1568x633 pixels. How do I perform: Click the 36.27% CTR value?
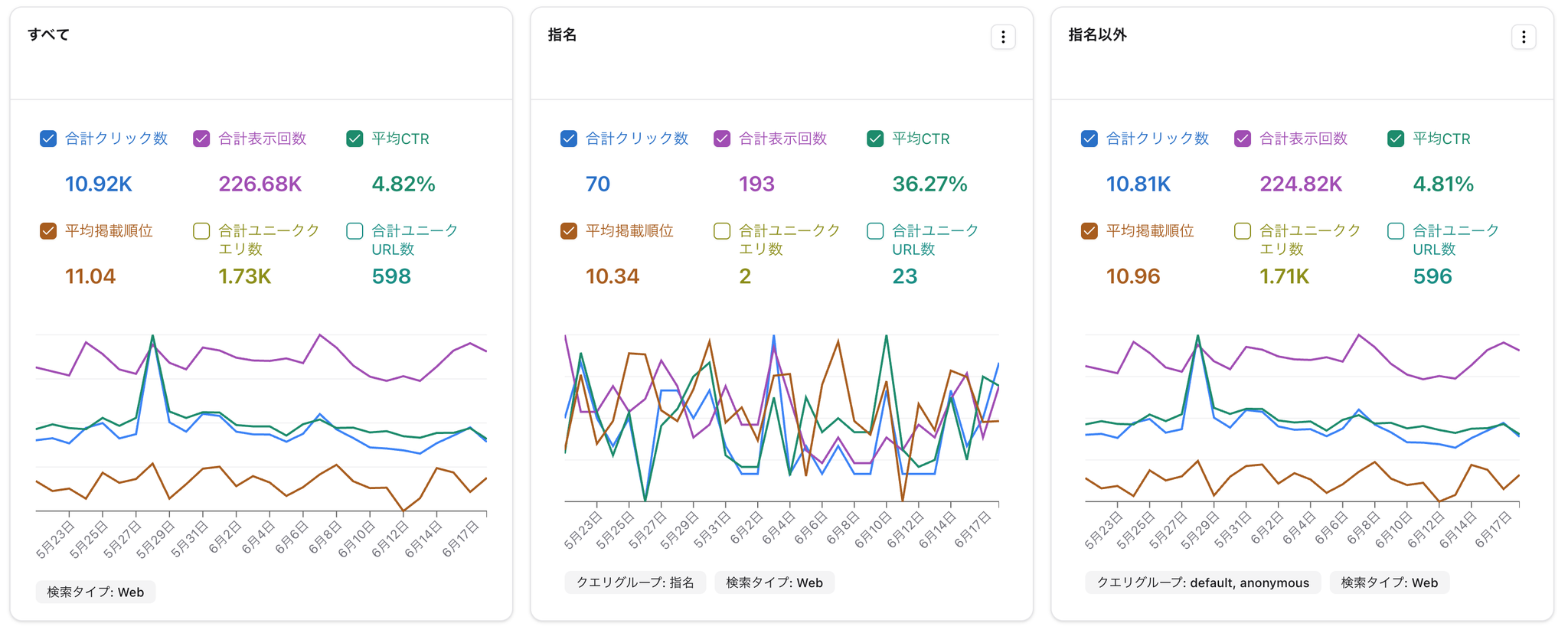tap(930, 184)
